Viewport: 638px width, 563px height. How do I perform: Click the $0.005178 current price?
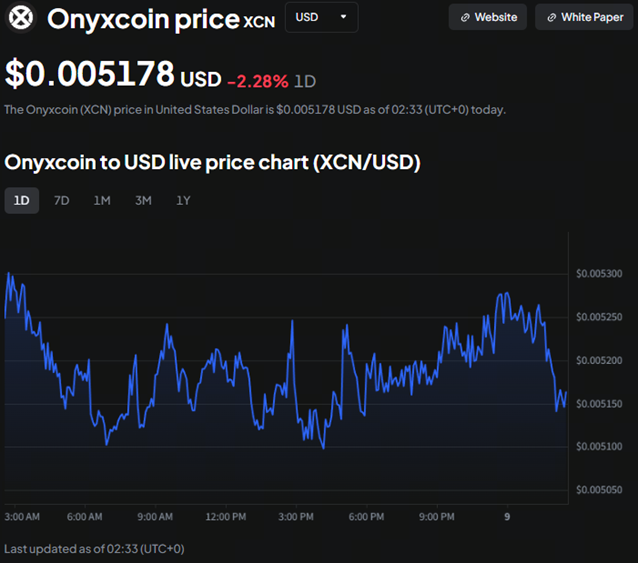click(88, 76)
